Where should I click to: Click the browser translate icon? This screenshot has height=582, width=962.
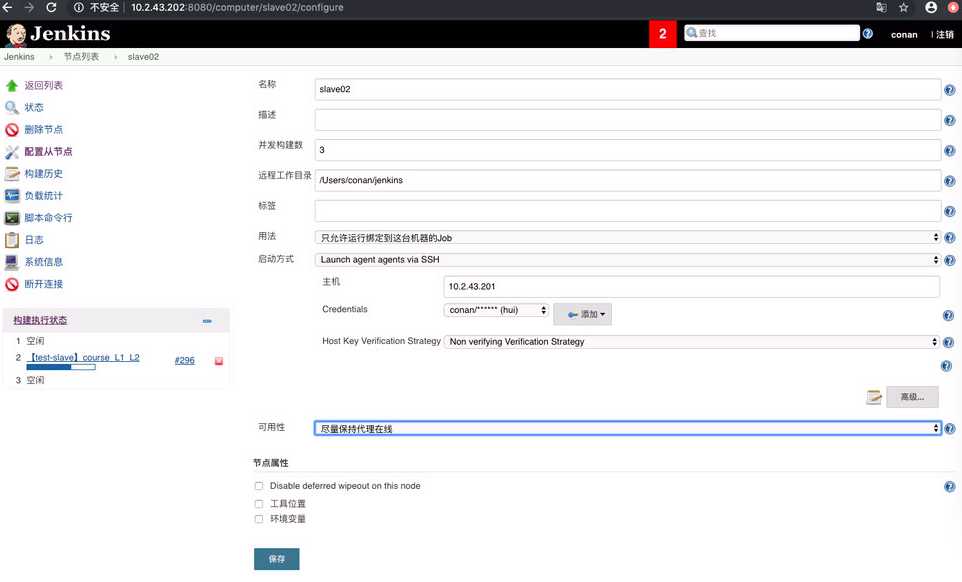(881, 7)
